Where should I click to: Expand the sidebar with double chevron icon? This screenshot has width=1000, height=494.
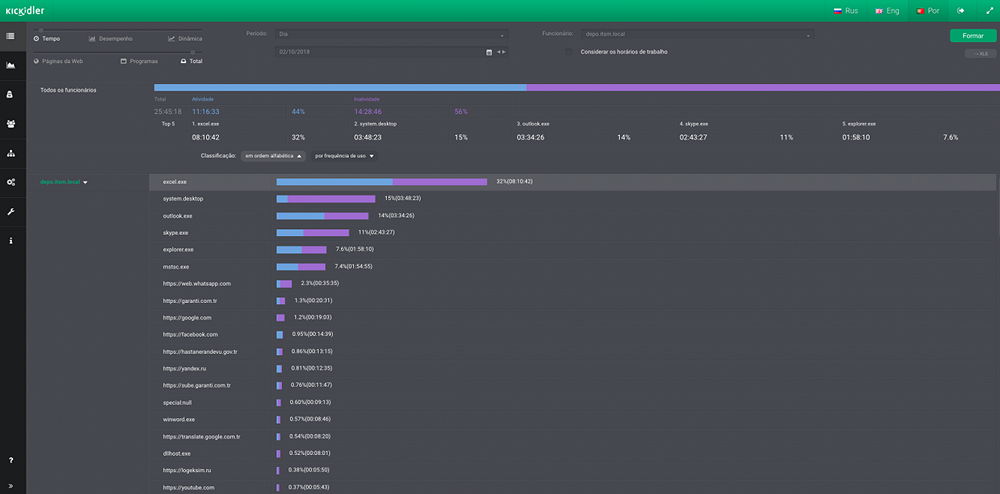[x=11, y=486]
